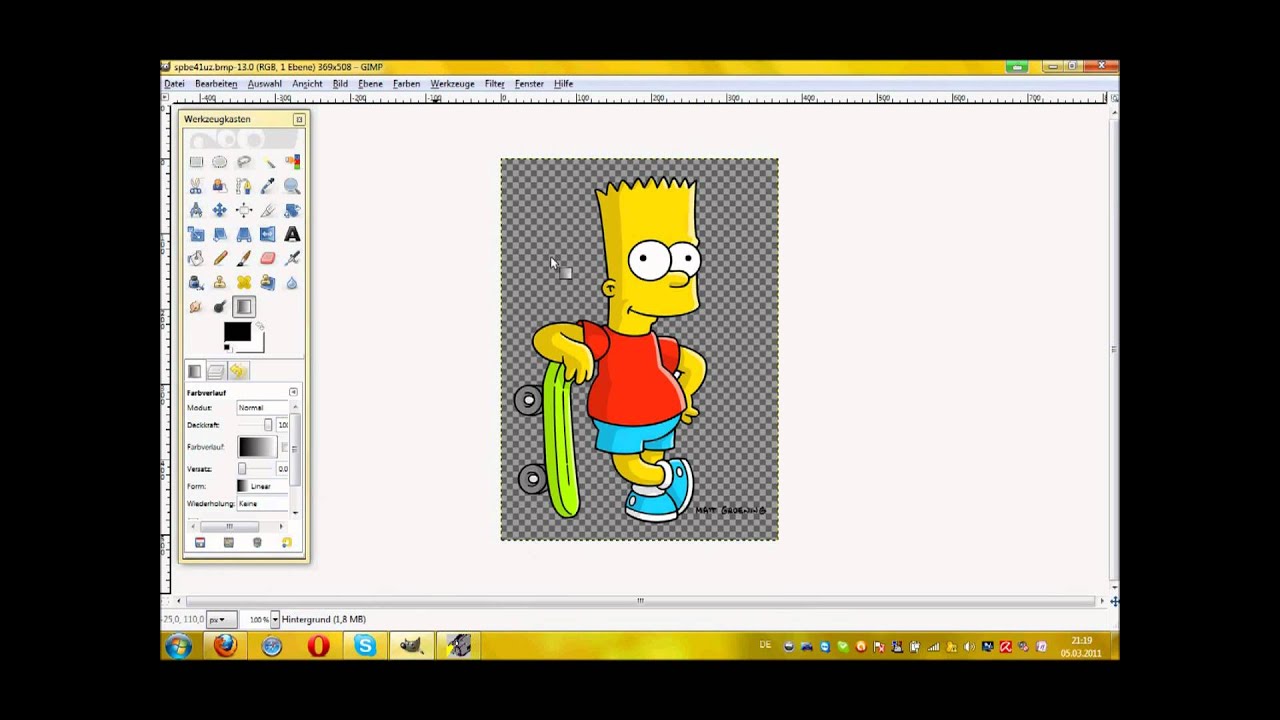Delete saved tool options icon
The width and height of the screenshot is (1280, 720).
coord(257,542)
